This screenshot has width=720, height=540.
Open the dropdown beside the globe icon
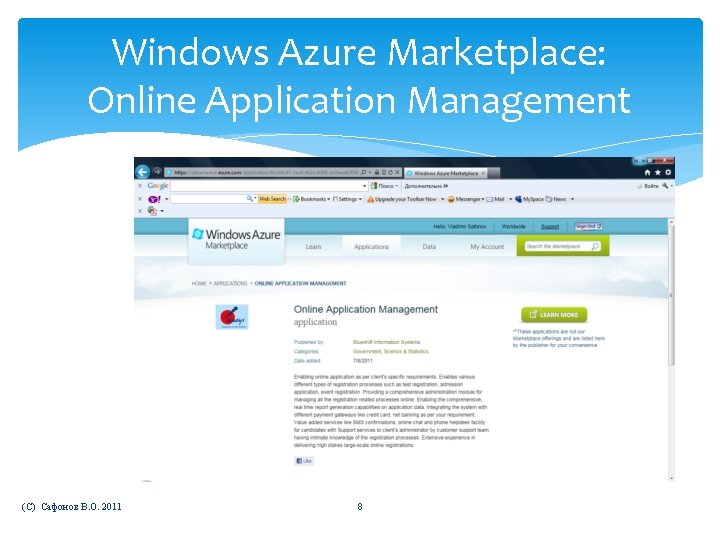(162, 211)
